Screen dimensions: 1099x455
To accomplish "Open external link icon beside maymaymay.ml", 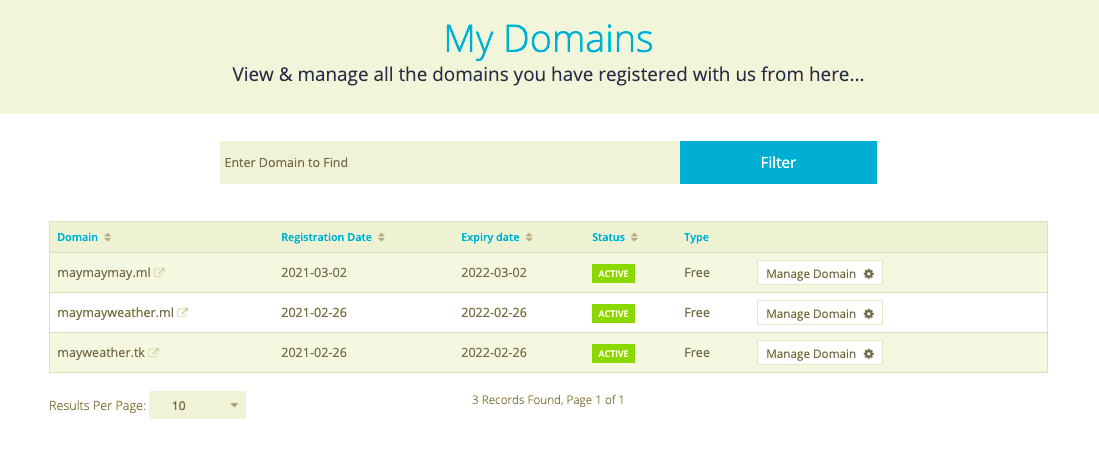I will tap(159, 273).
